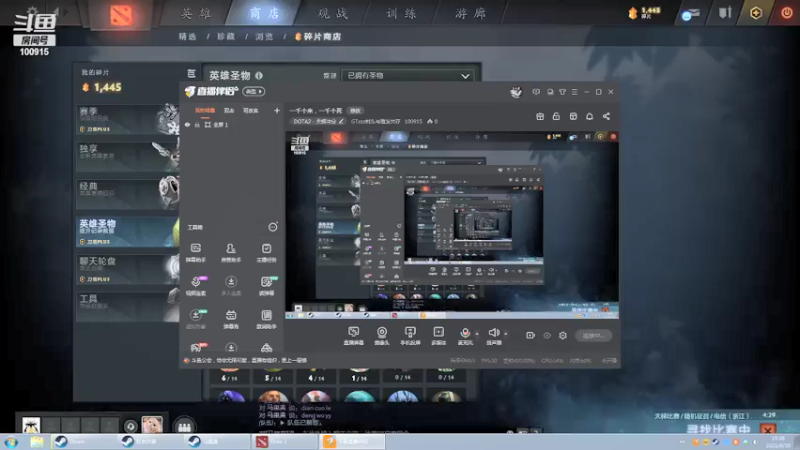Click the share icon above preview
Image resolution: width=800 pixels, height=450 pixels.
[606, 116]
